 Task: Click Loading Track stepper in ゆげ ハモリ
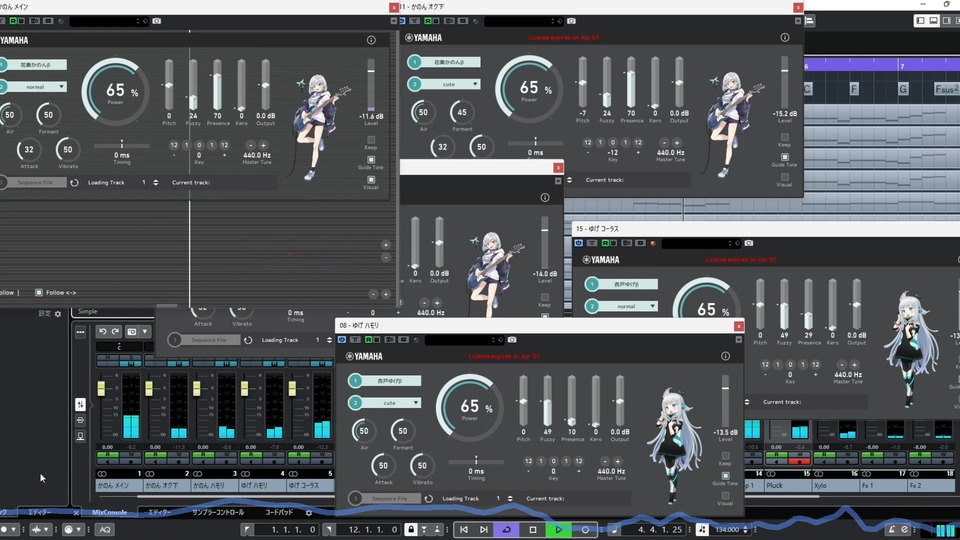click(511, 498)
